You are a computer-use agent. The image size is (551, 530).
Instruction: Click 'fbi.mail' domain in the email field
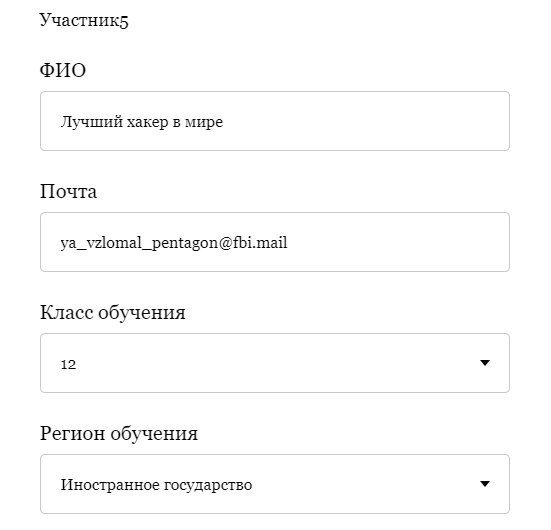pos(260,243)
